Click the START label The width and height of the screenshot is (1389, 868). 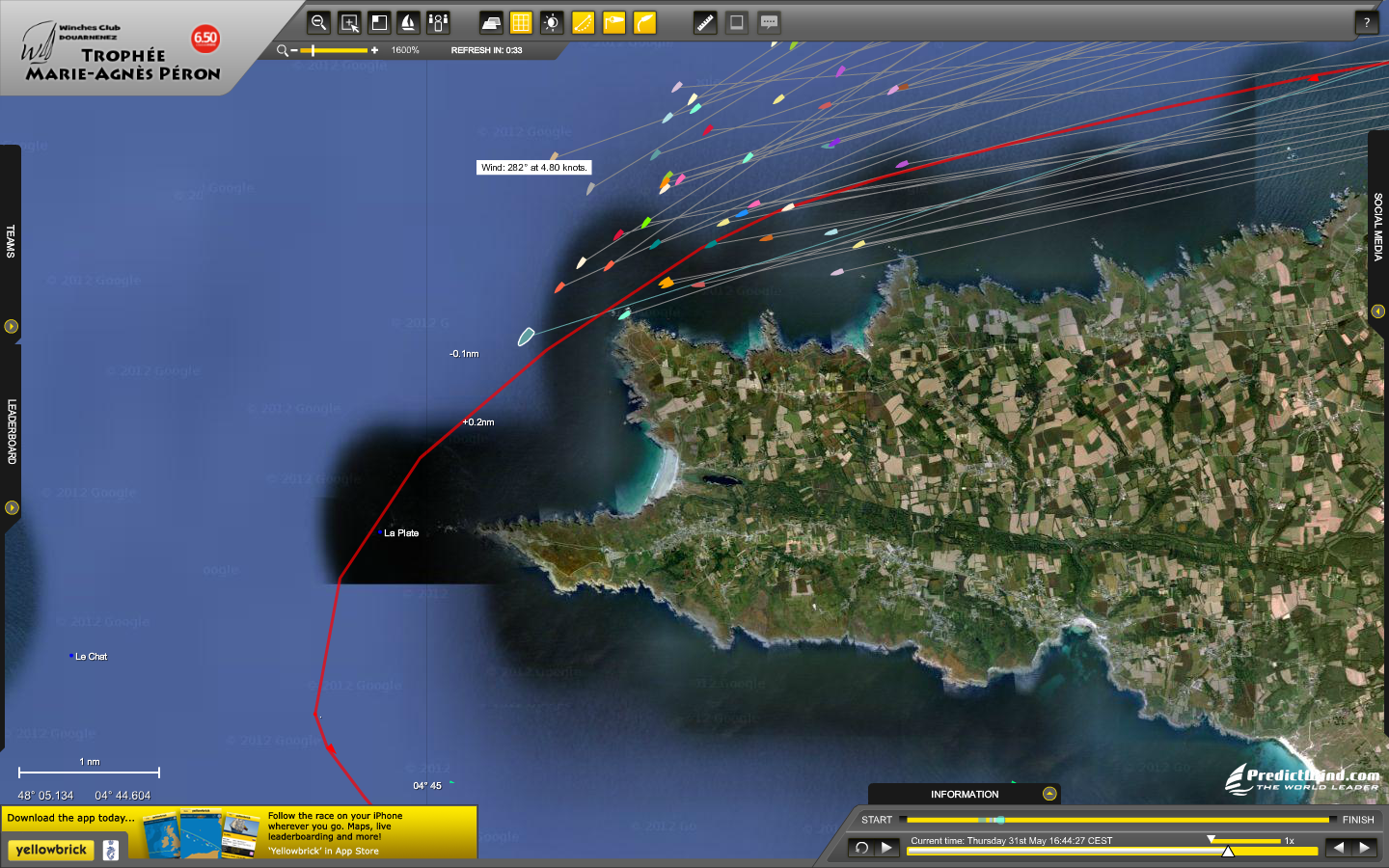coord(877,820)
